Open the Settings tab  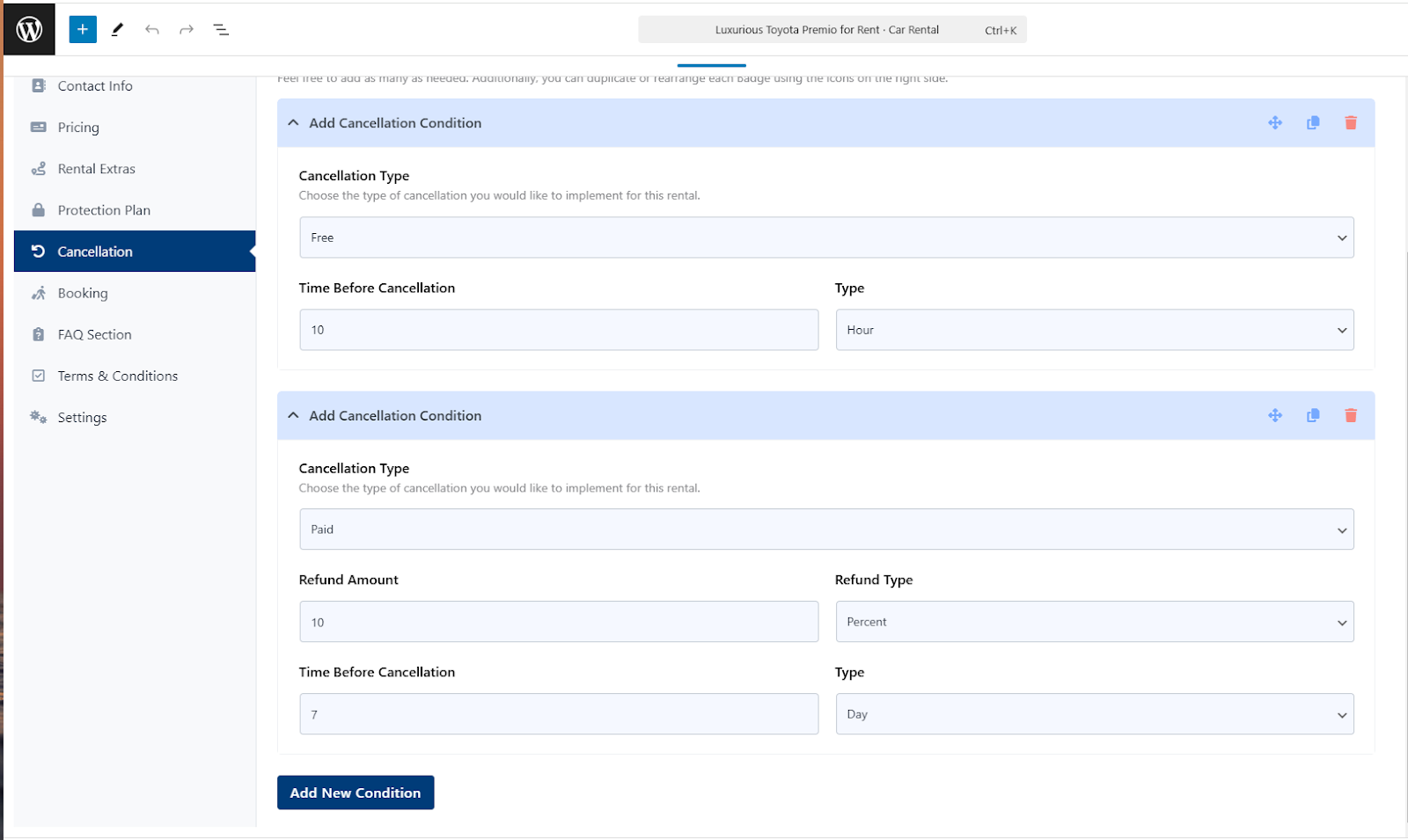point(135,417)
